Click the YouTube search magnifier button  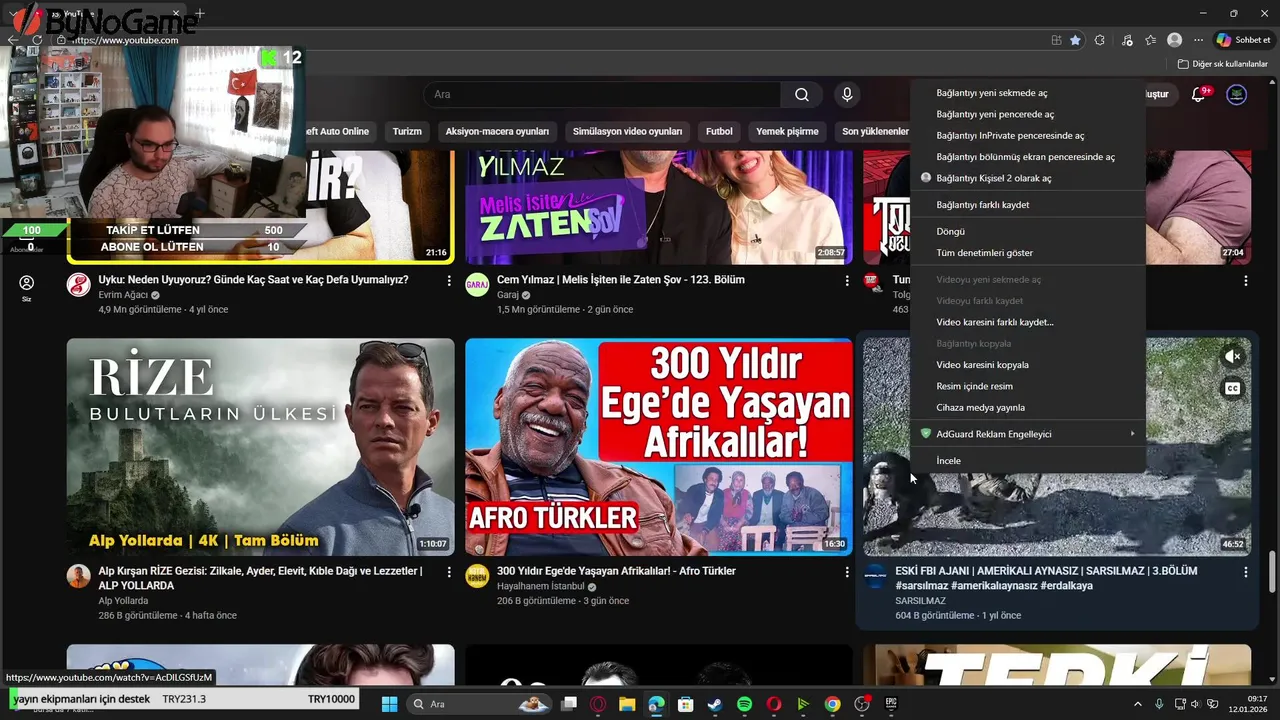pyautogui.click(x=802, y=95)
